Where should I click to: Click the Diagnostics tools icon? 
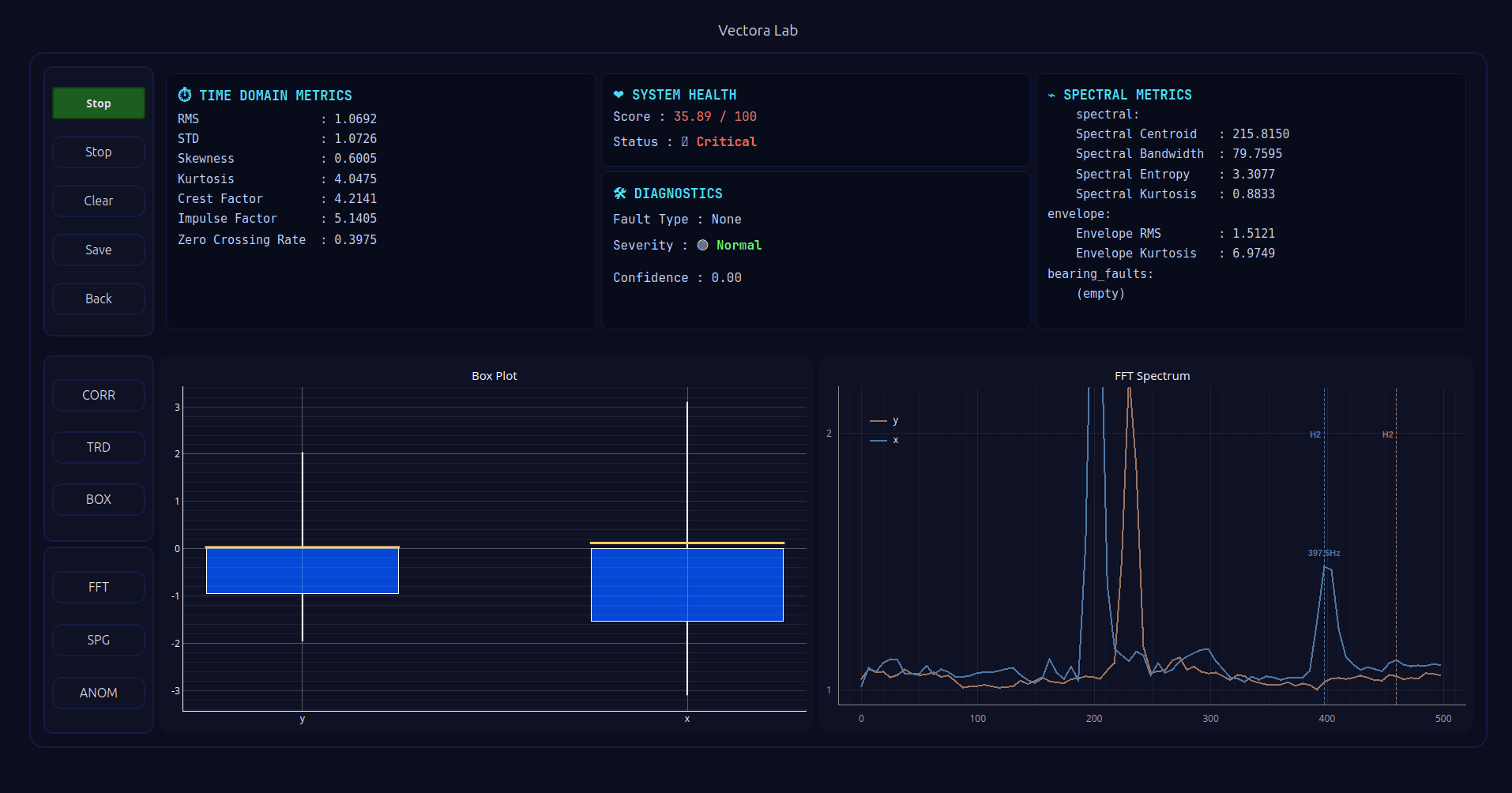coord(619,194)
